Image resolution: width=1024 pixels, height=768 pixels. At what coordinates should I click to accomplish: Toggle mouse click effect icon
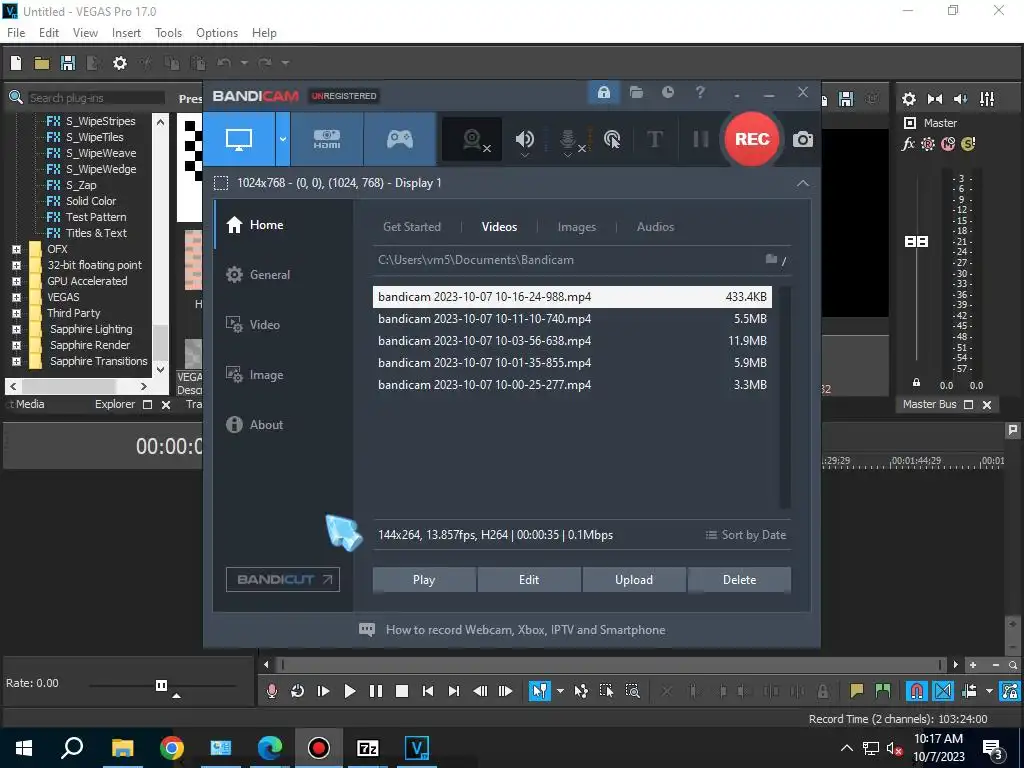612,139
